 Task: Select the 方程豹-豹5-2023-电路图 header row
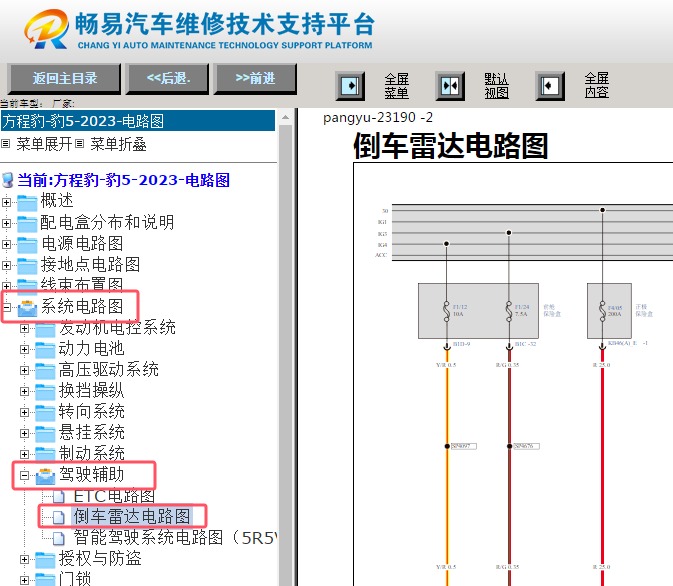tap(138, 121)
